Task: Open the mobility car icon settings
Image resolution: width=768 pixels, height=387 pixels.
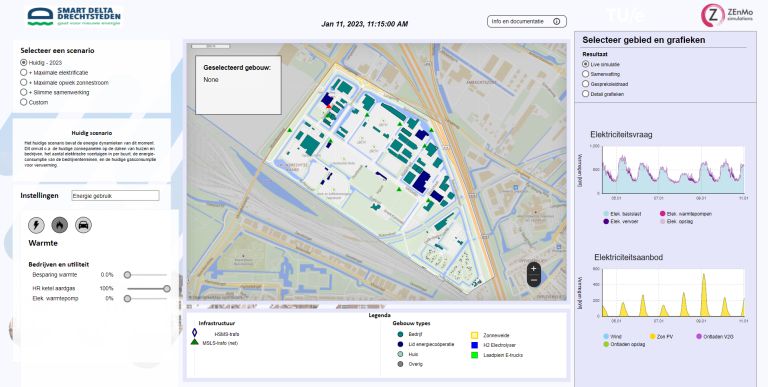Action: [83, 225]
